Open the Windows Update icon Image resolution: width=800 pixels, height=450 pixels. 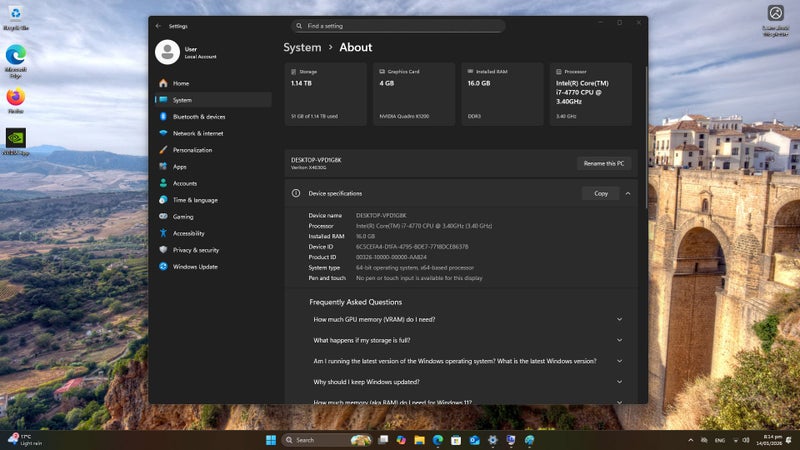163,266
